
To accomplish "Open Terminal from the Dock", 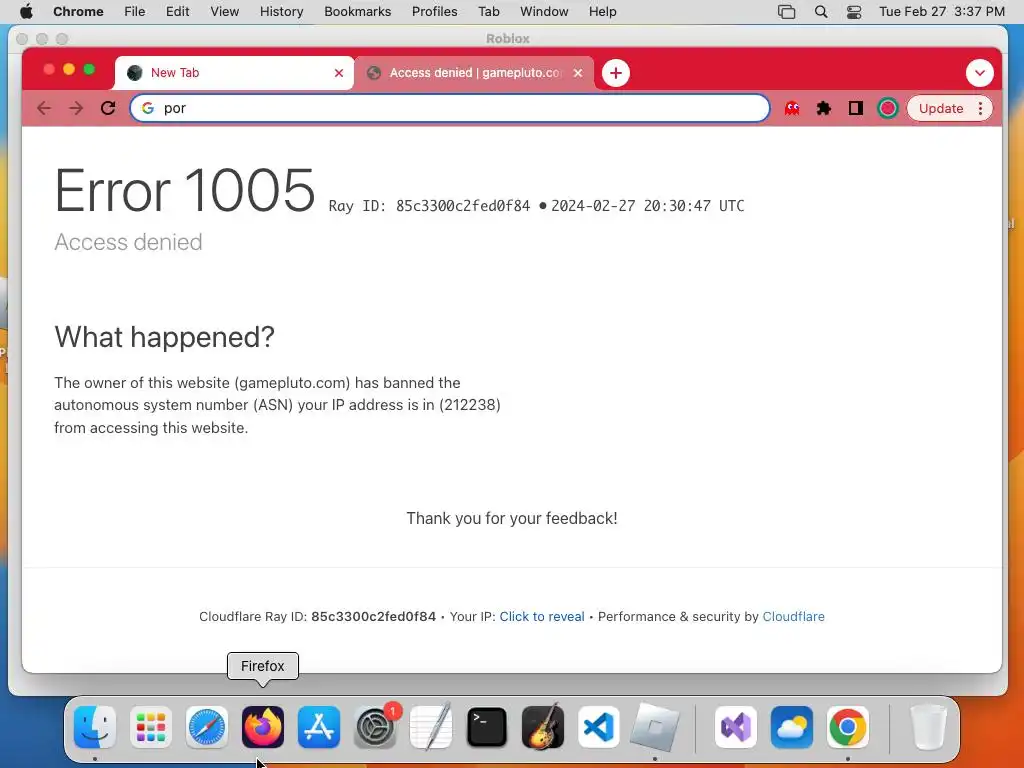I will (x=487, y=727).
